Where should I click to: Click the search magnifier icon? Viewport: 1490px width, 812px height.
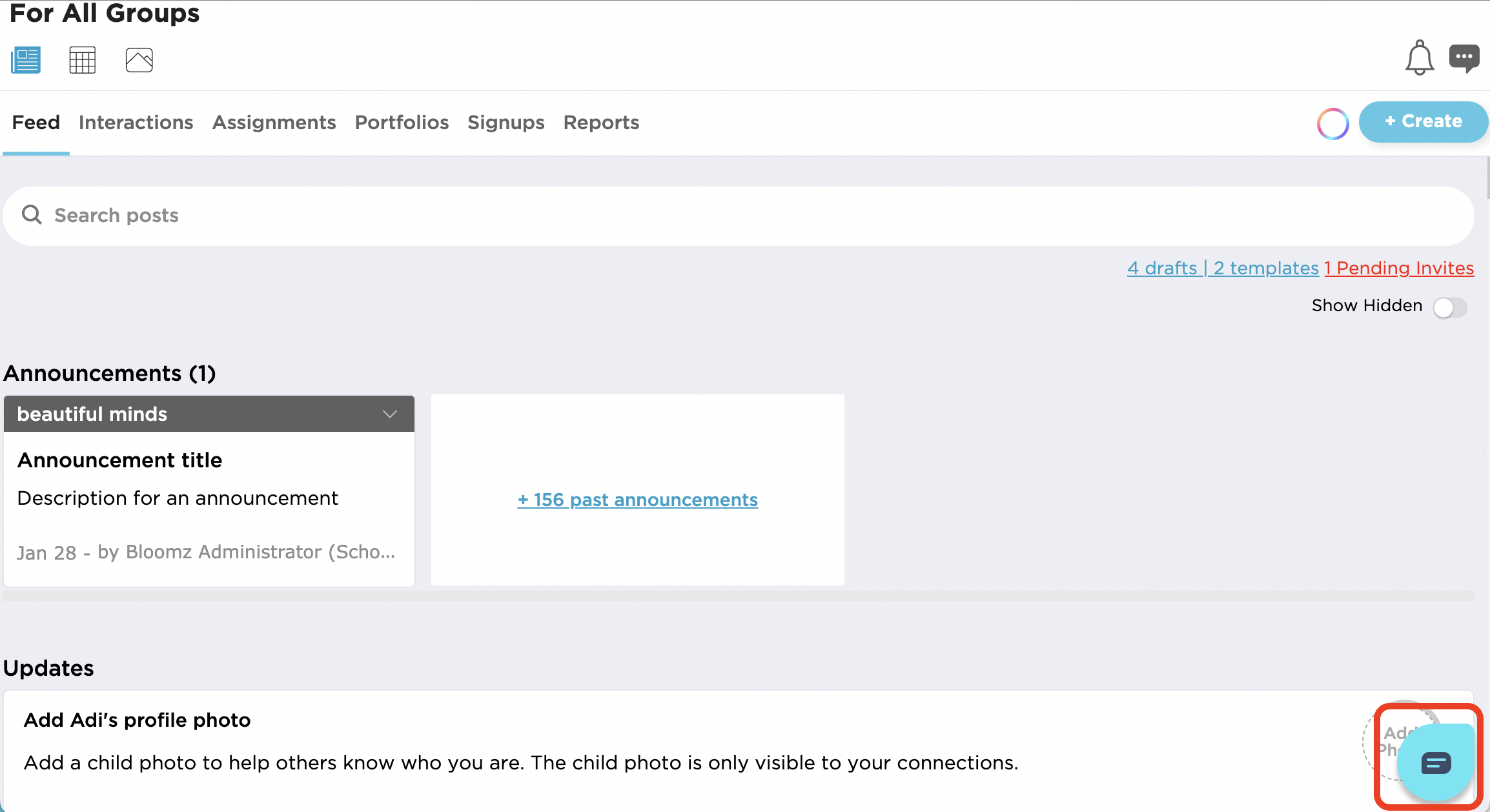pyautogui.click(x=32, y=215)
